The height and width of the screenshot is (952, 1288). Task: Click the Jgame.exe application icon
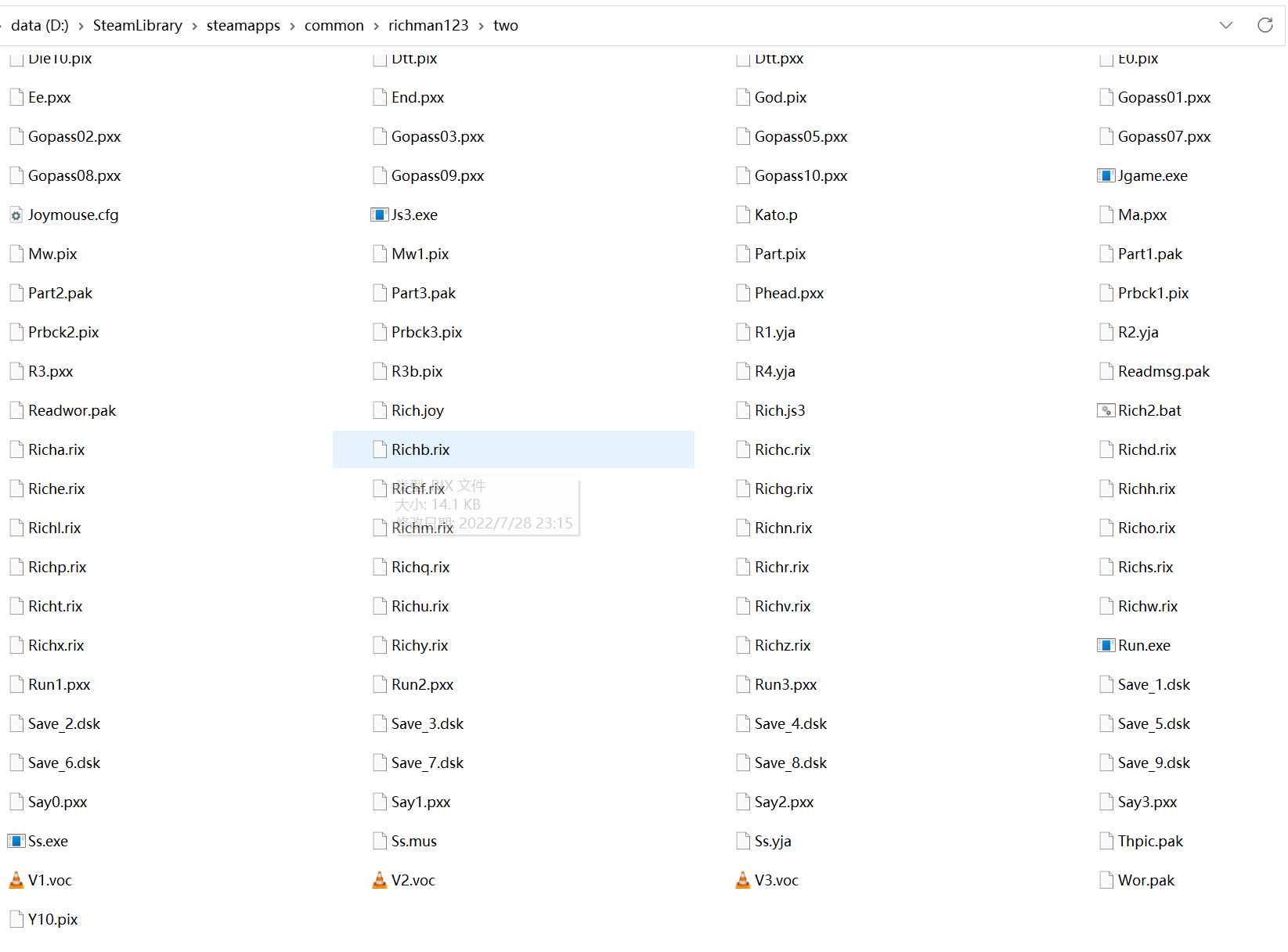[1106, 175]
